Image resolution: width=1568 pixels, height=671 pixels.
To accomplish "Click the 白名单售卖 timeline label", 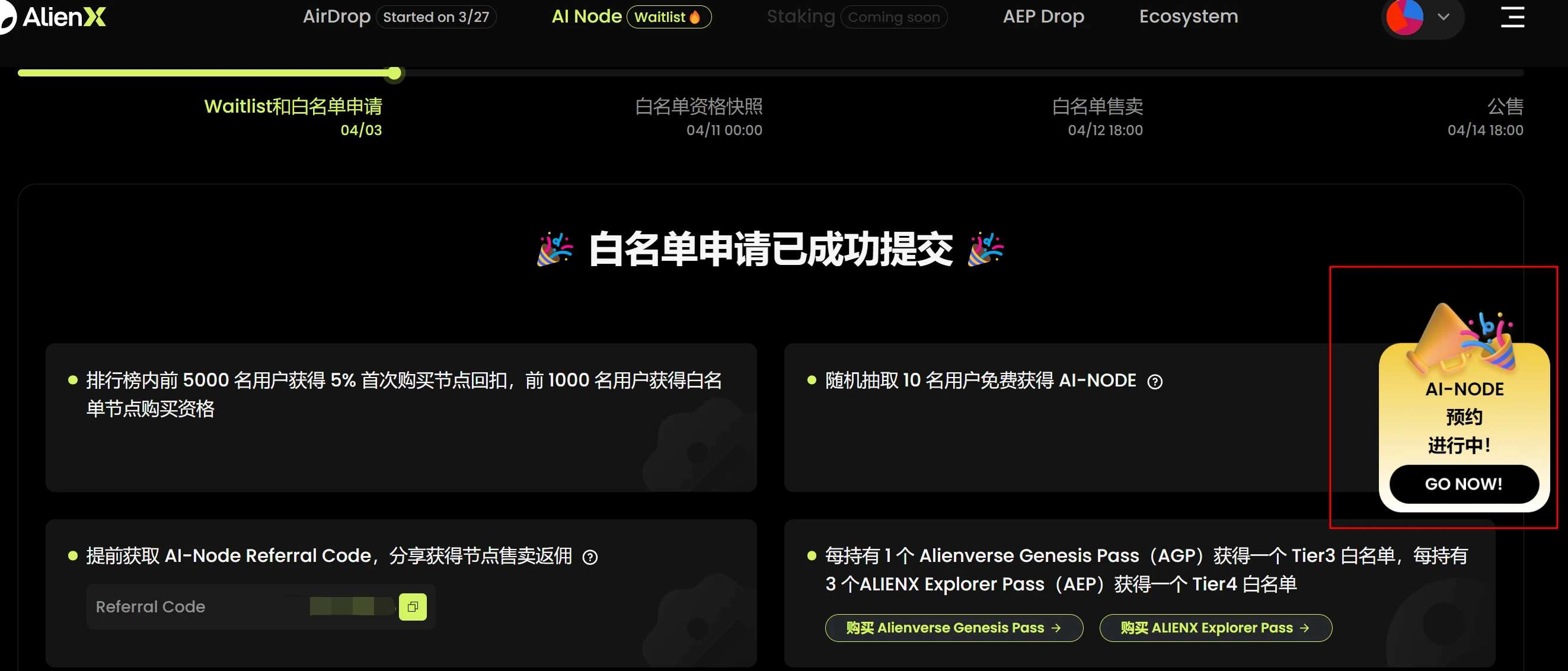I will 1097,107.
